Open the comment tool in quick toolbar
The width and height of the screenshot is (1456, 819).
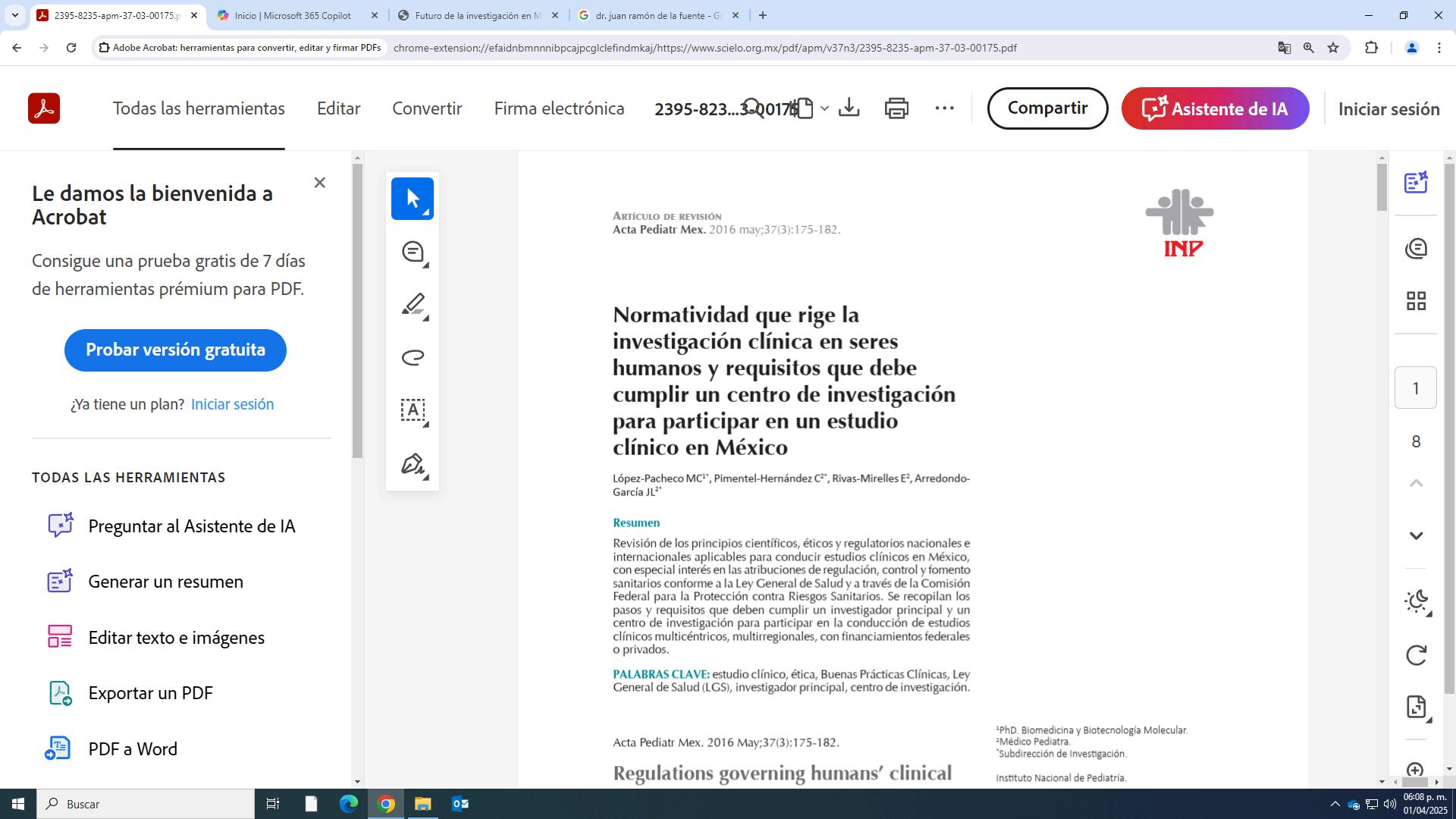412,252
